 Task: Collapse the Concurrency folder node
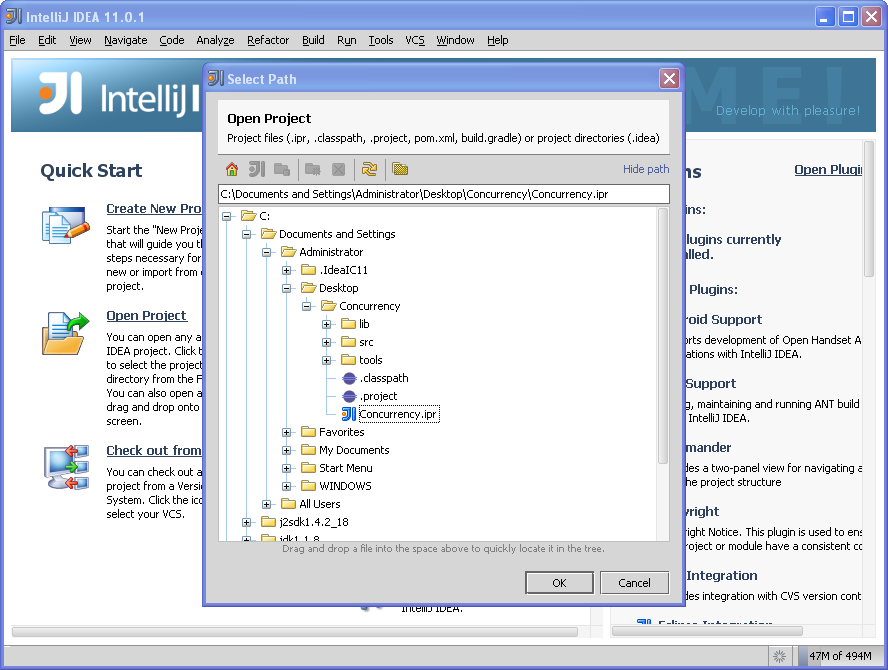click(306, 306)
